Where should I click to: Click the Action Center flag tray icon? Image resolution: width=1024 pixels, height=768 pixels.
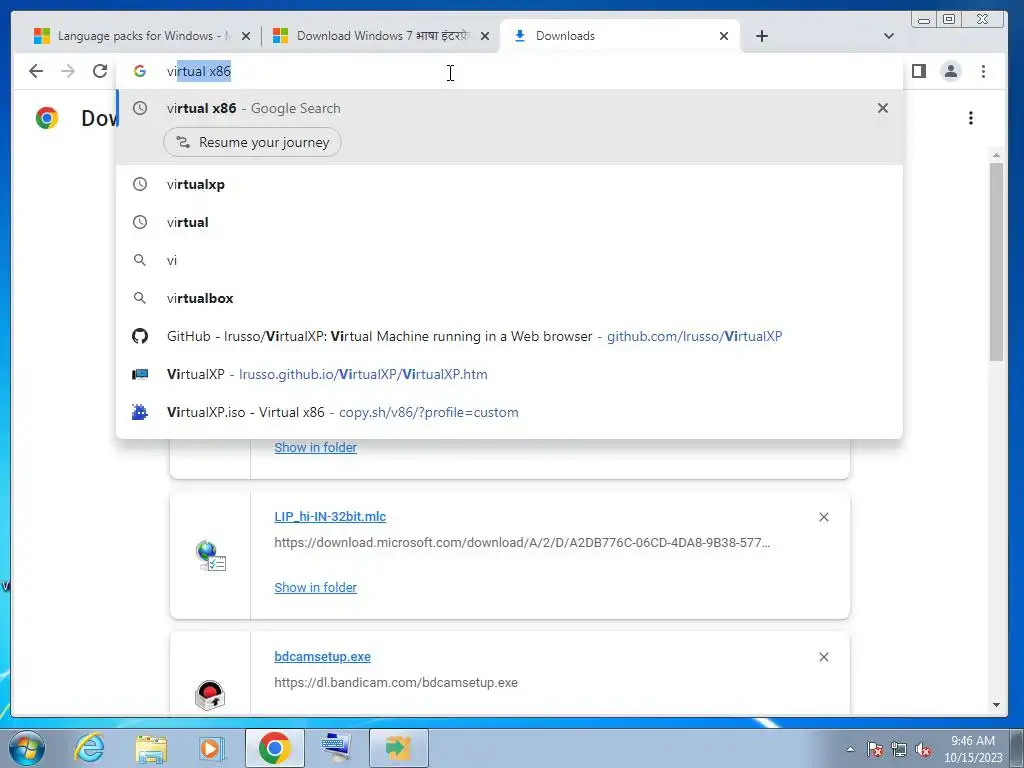pyautogui.click(x=875, y=749)
